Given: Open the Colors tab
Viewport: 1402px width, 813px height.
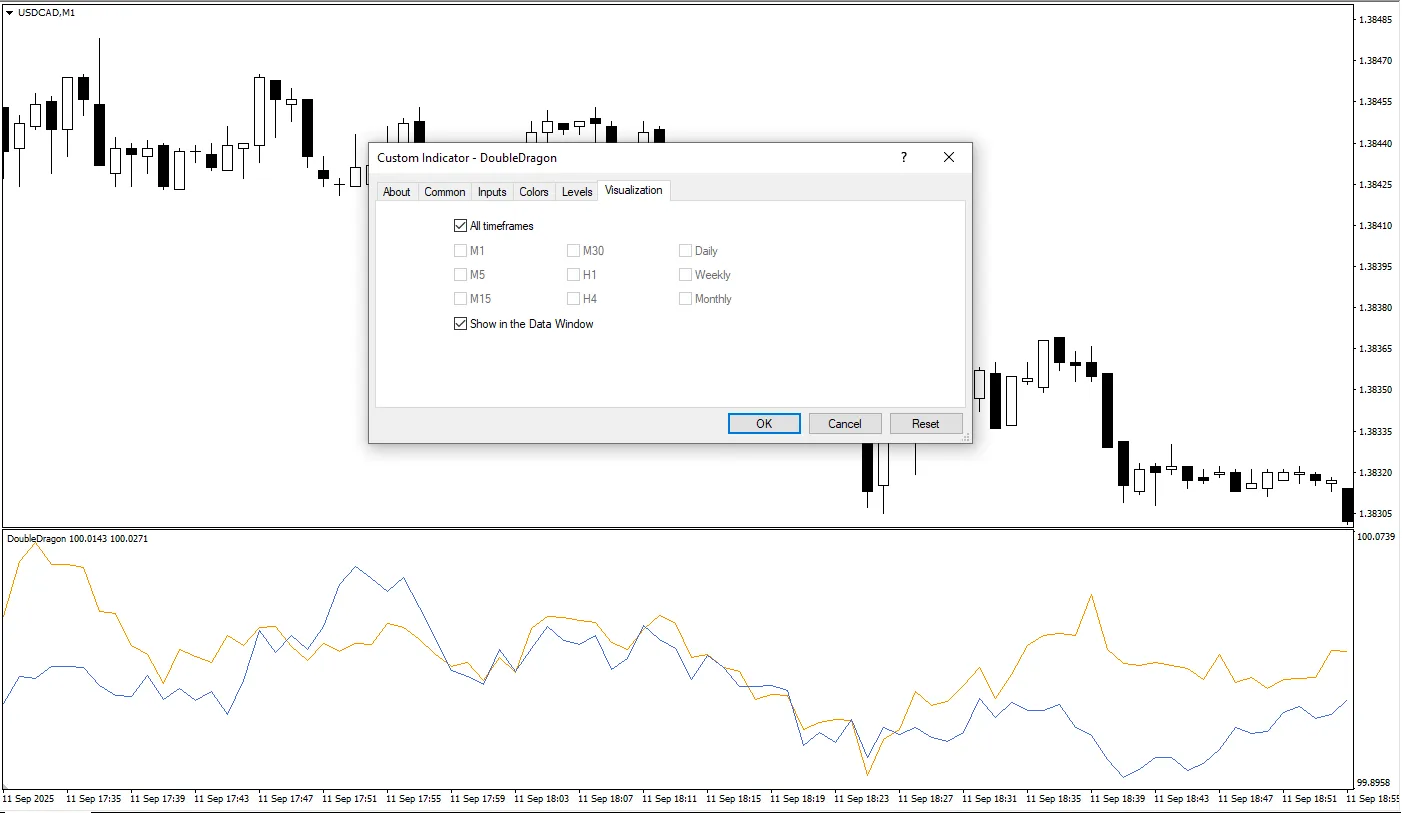Looking at the screenshot, I should [534, 192].
